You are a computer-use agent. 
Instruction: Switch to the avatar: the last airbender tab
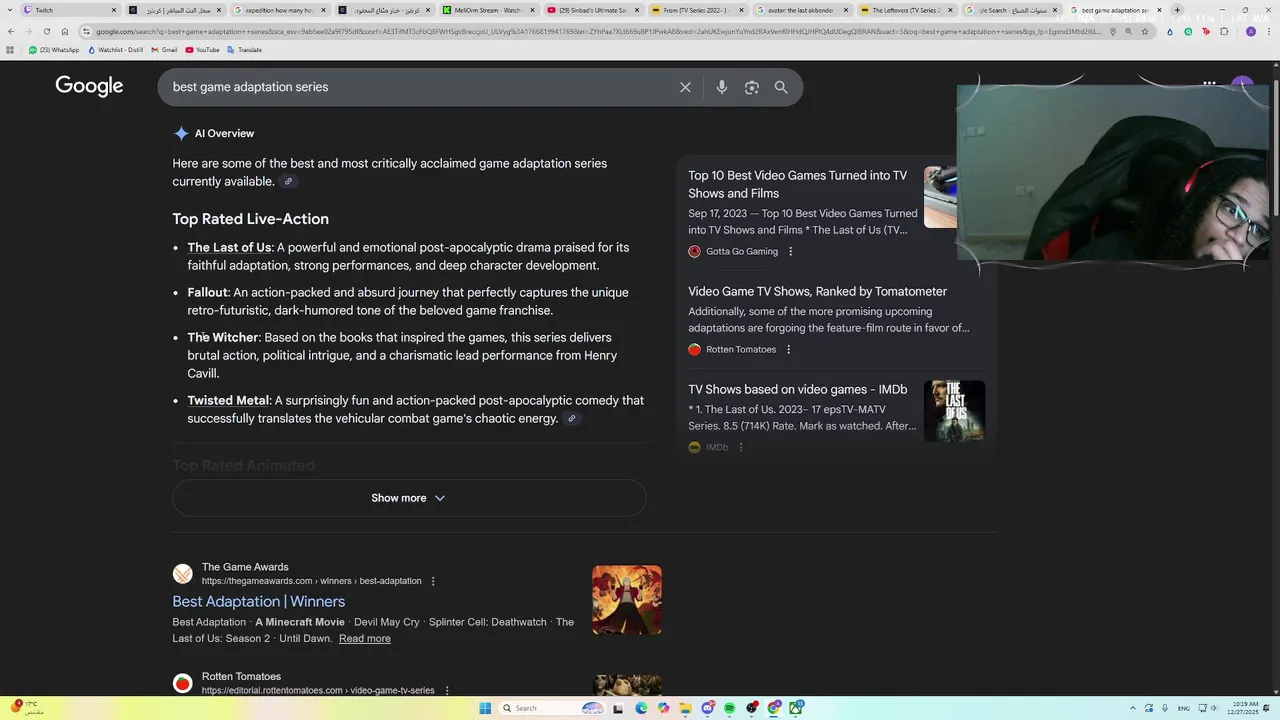click(x=802, y=10)
